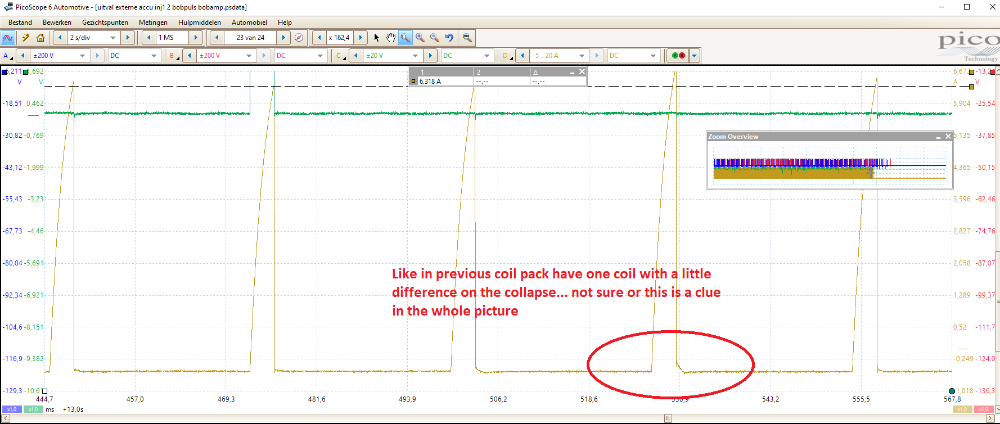Screen dimensions: 1000x424
Task: Toggle the Channel B options button
Action: tap(172, 56)
